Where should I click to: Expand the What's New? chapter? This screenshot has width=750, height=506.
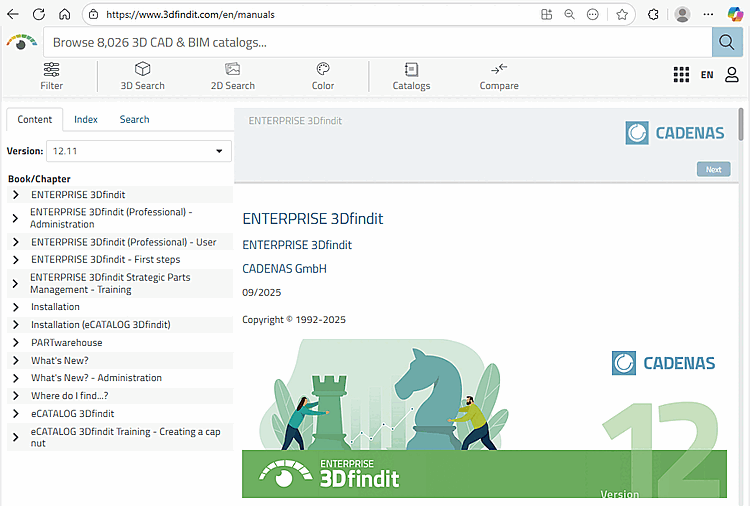pyautogui.click(x=16, y=361)
